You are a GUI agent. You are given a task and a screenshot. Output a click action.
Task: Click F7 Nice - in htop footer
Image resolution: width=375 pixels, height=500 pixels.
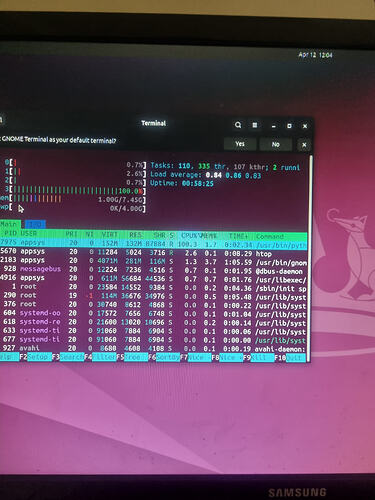(196, 358)
